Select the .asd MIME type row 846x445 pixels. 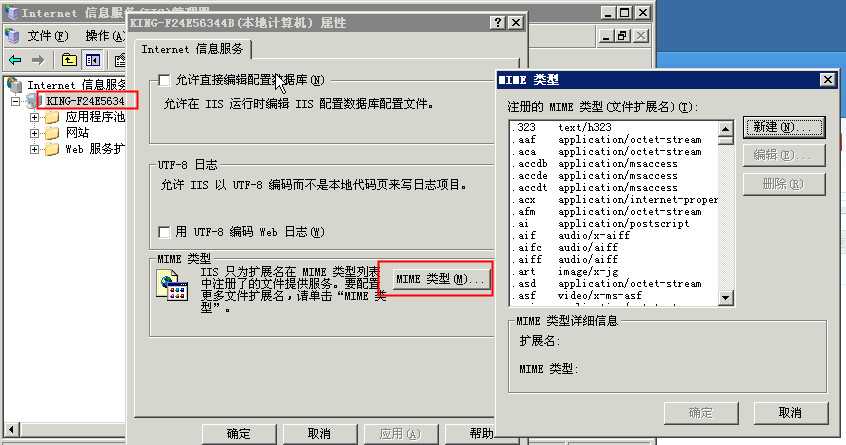tap(614, 284)
